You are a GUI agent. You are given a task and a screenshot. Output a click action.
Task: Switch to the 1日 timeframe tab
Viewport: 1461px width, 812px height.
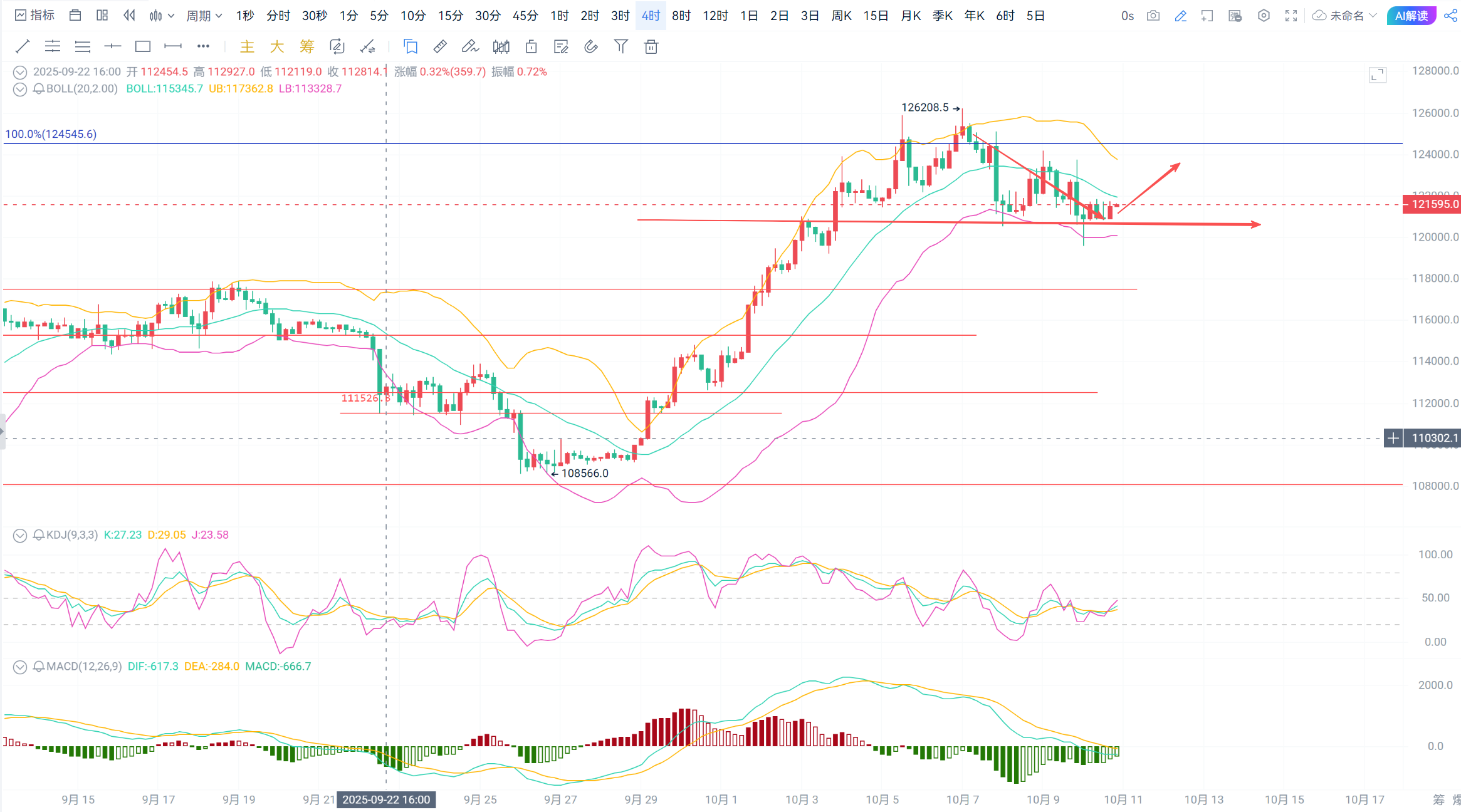[749, 16]
